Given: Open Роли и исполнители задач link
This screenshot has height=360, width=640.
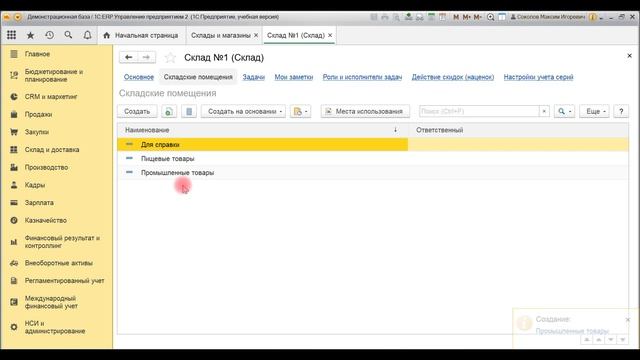Looking at the screenshot, I should tap(362, 77).
